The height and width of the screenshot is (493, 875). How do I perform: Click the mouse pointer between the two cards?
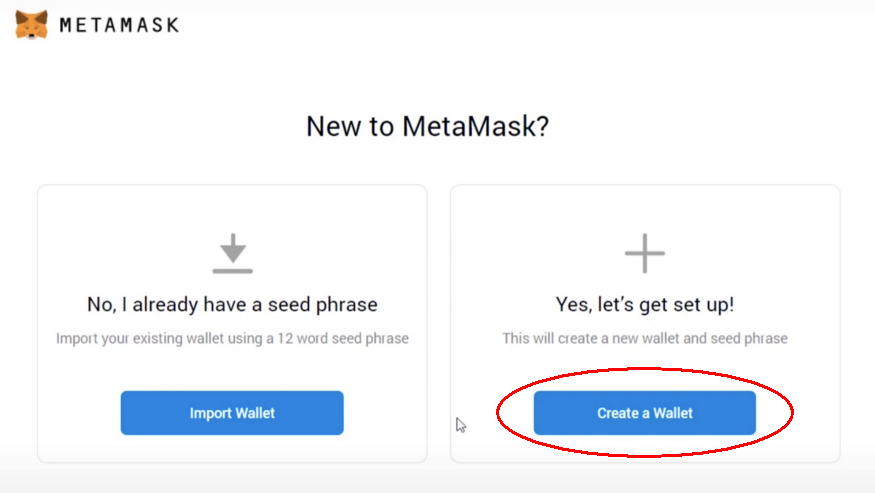pyautogui.click(x=460, y=425)
